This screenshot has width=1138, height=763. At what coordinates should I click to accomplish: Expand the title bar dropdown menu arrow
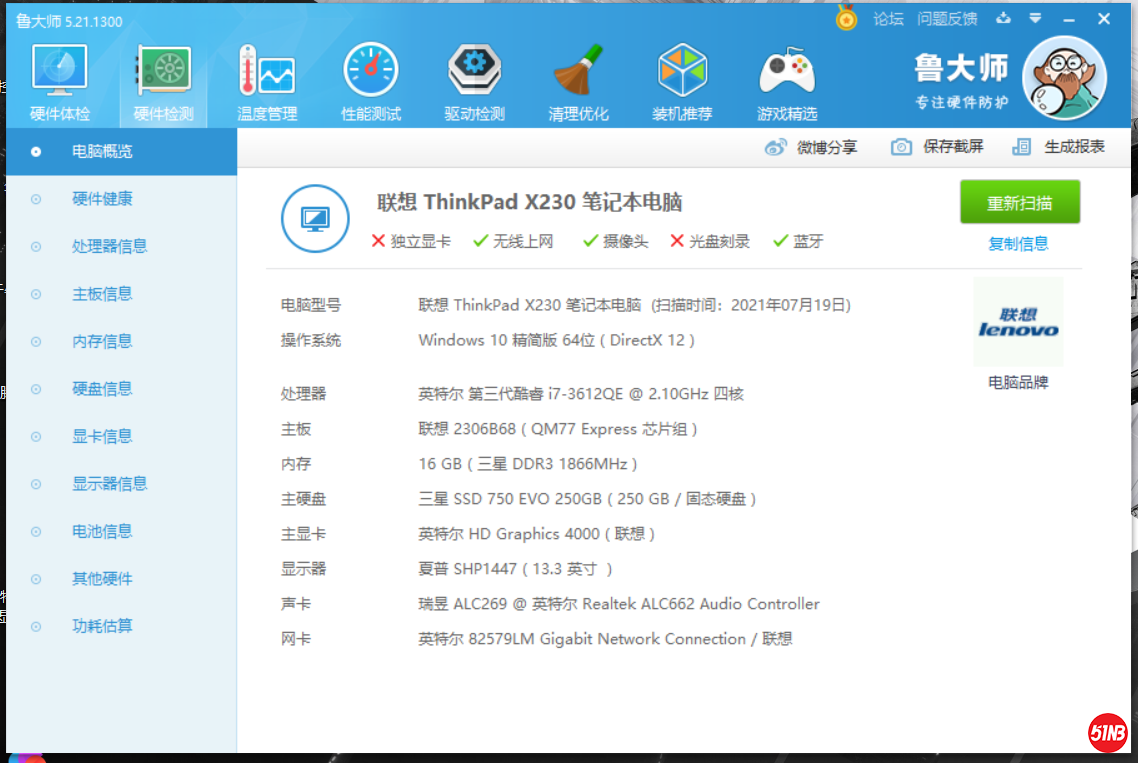tap(1035, 18)
